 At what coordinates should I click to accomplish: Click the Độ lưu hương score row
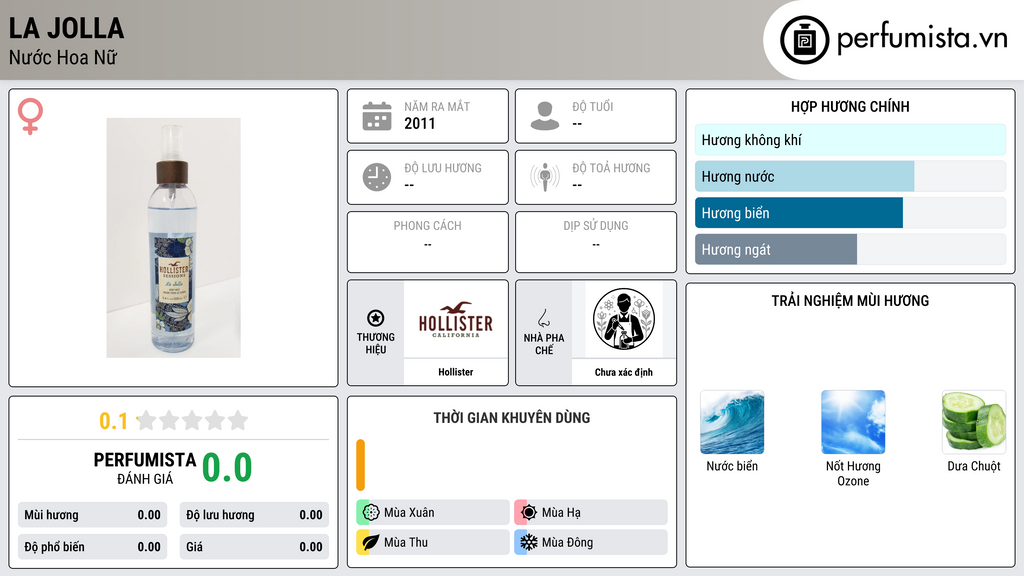point(254,515)
